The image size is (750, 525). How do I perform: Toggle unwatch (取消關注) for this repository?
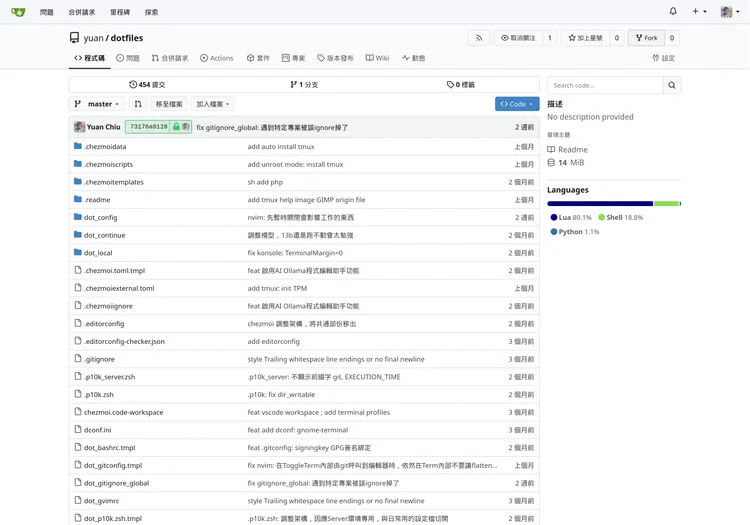517,38
